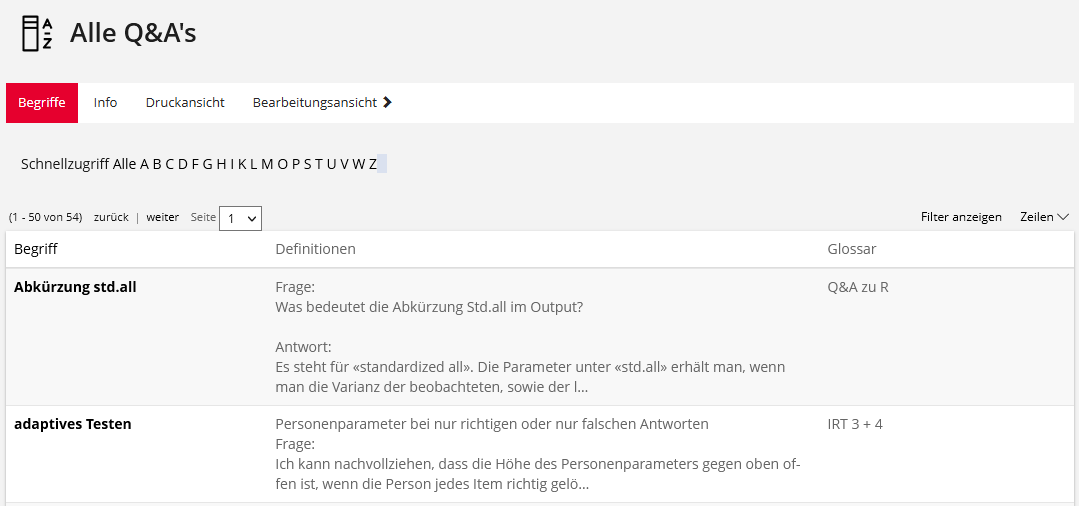The height and width of the screenshot is (506, 1079).
Task: Show the filter via Filter anzeigen
Action: click(961, 217)
